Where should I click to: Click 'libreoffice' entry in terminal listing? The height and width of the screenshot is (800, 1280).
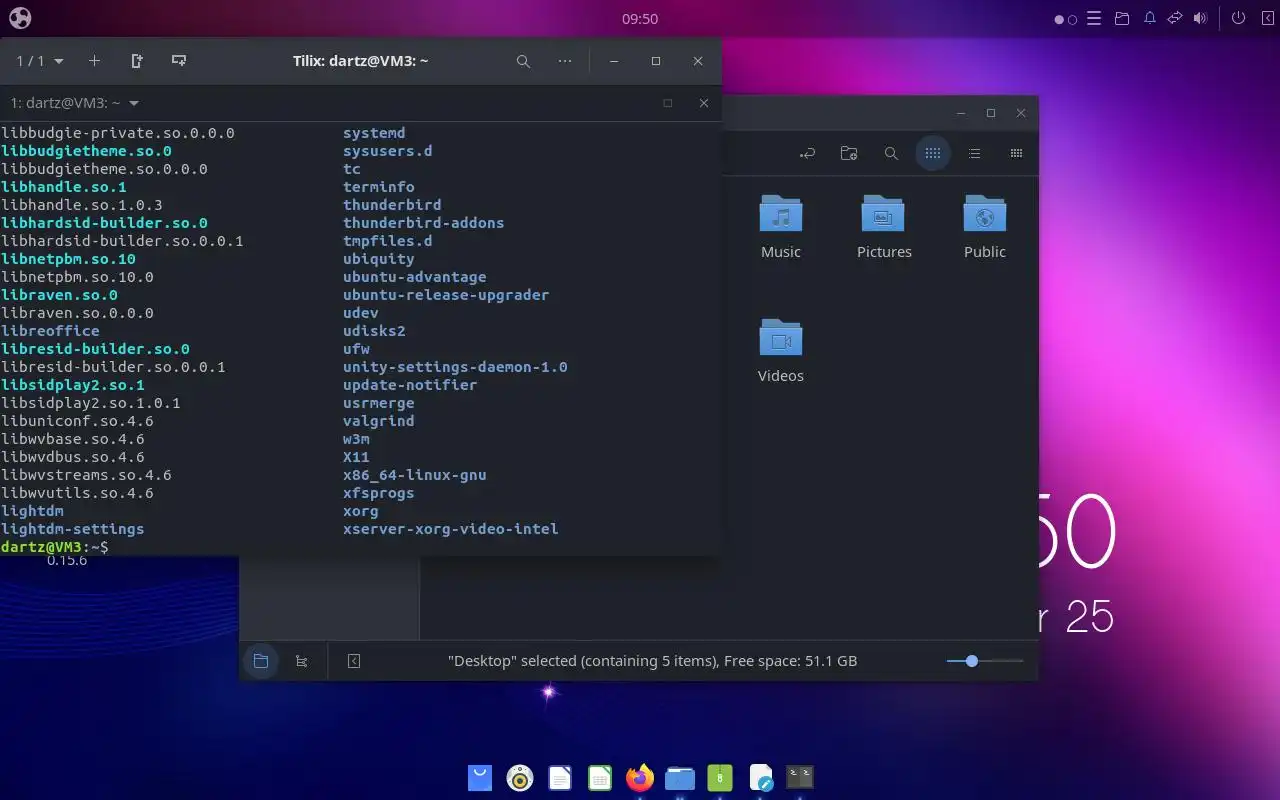click(x=50, y=331)
